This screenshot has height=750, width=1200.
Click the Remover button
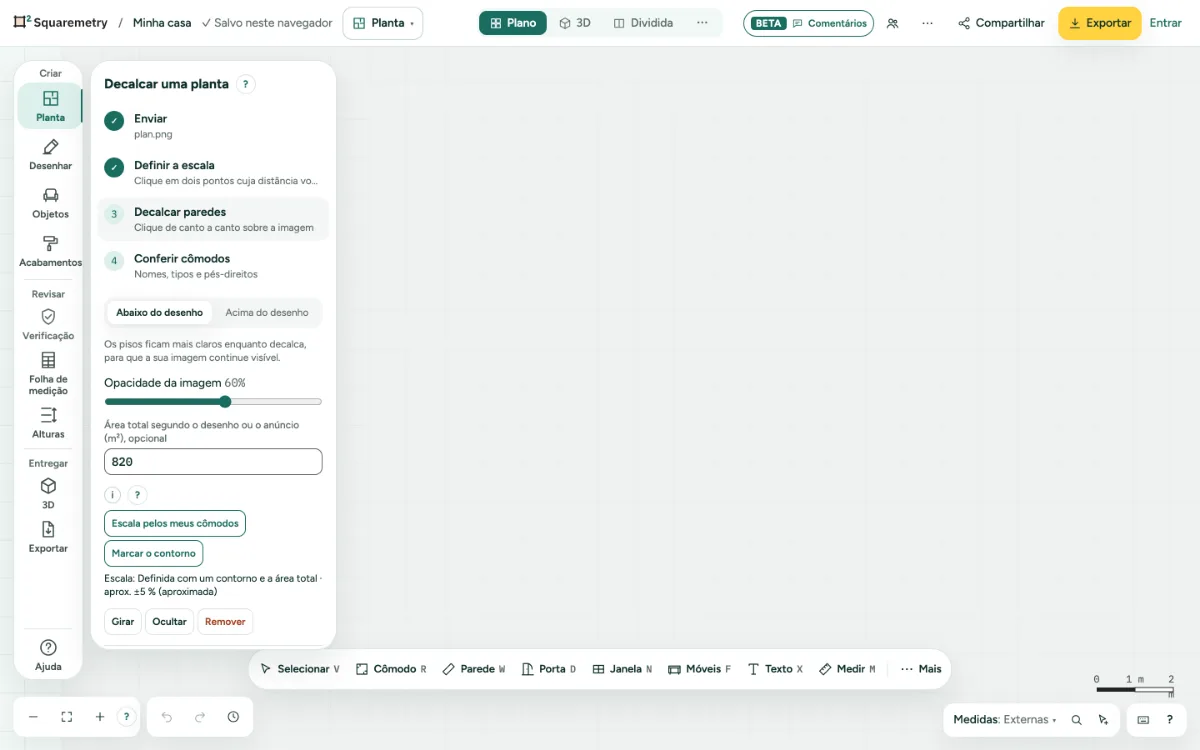click(x=225, y=622)
